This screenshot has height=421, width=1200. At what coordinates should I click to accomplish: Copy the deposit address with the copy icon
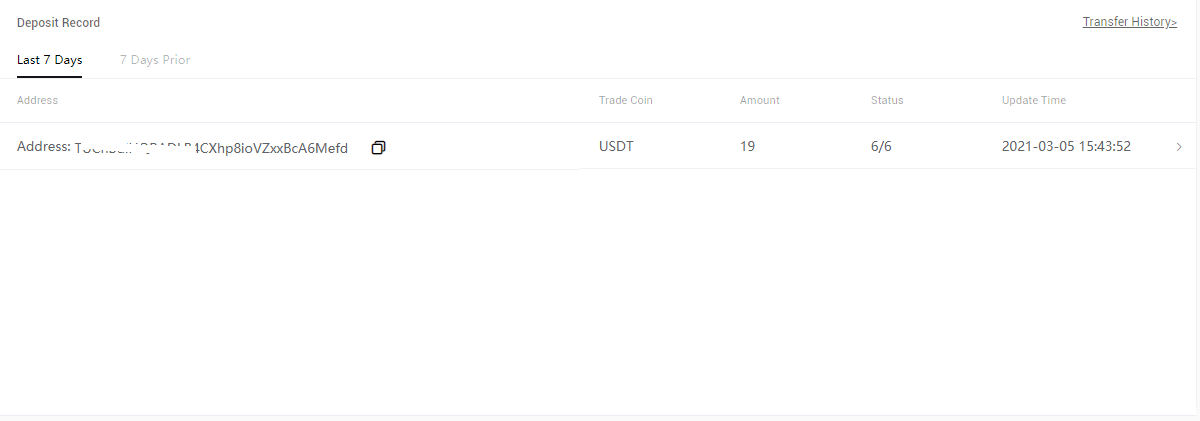point(378,147)
